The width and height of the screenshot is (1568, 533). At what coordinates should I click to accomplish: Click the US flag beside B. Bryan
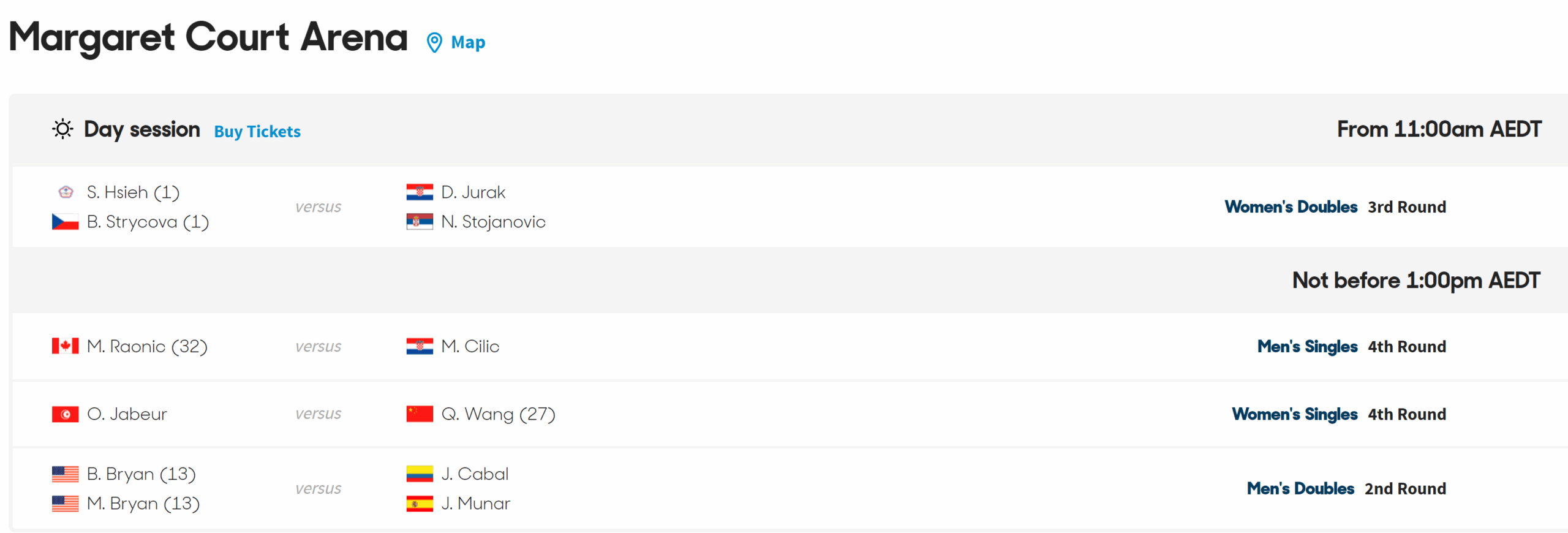click(65, 474)
